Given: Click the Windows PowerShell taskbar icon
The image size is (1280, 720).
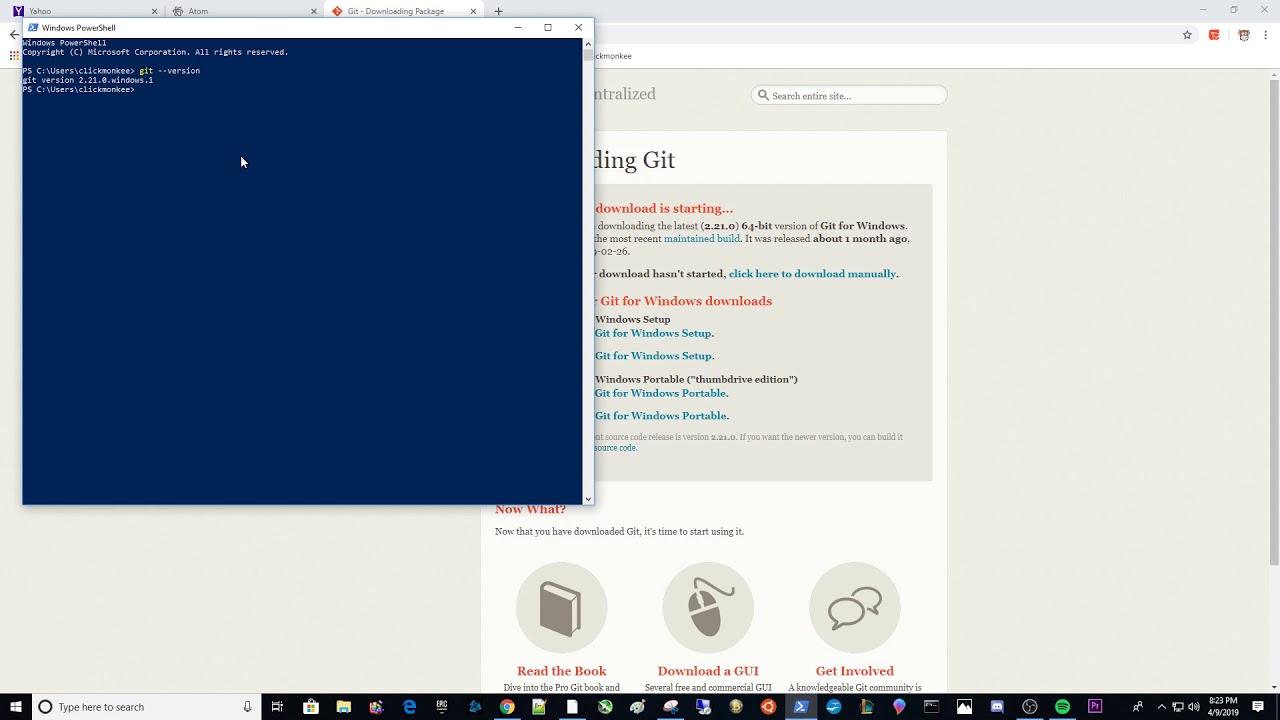Looking at the screenshot, I should click(801, 707).
